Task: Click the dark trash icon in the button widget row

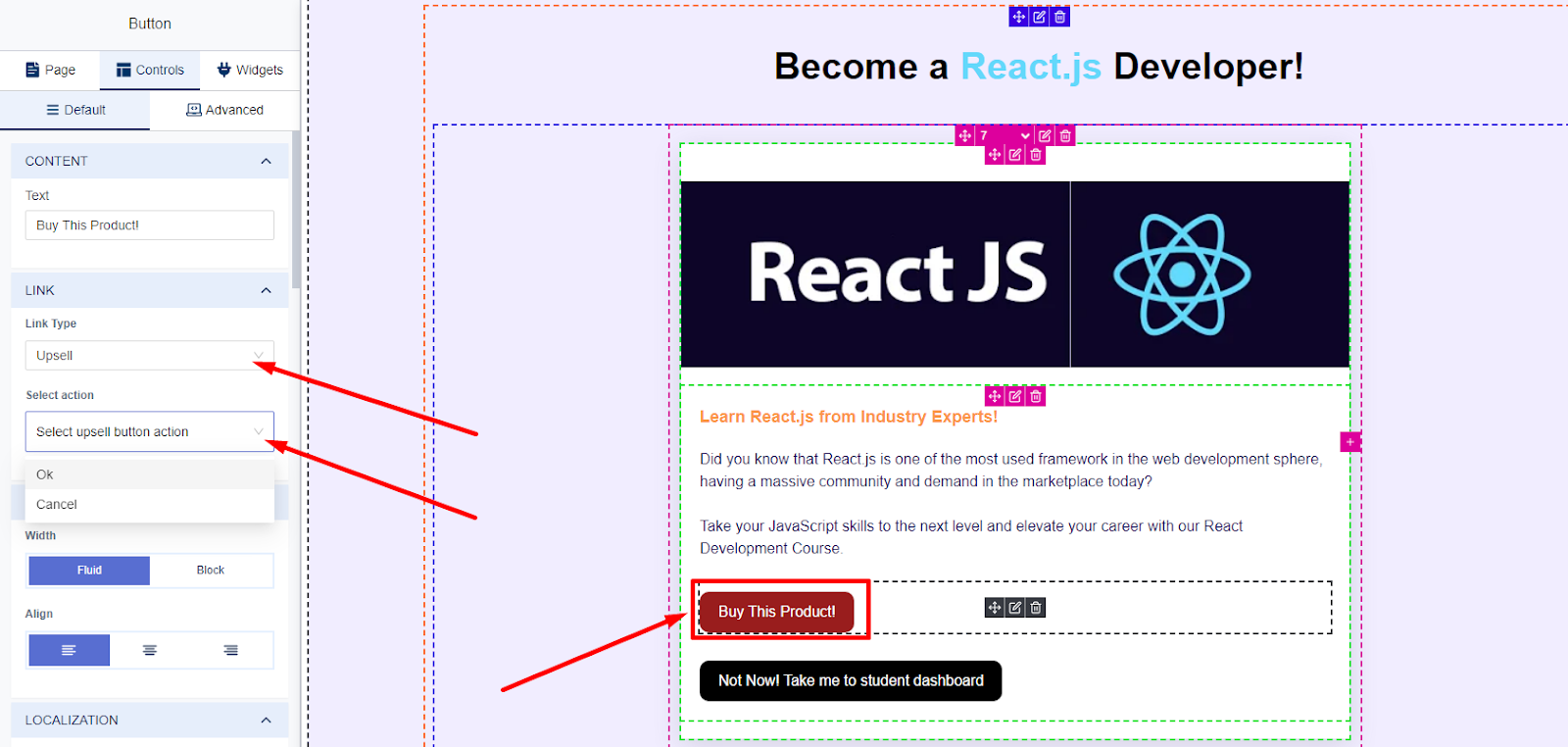Action: click(x=1036, y=608)
